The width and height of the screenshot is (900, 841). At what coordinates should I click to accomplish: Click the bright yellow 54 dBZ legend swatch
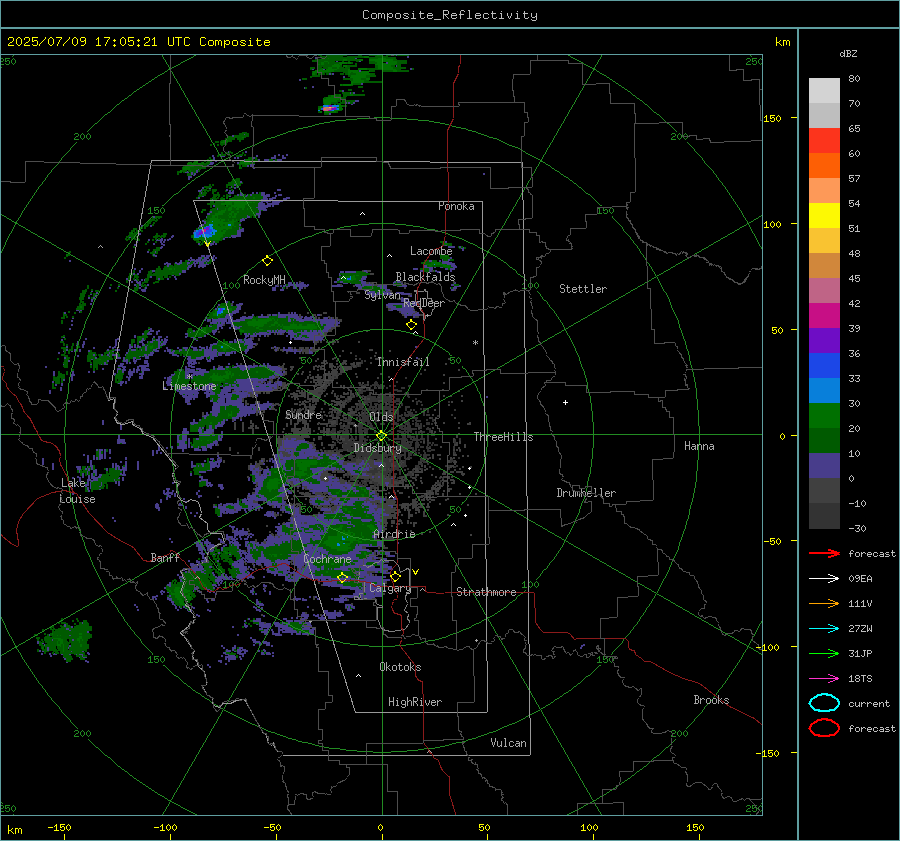(x=824, y=216)
